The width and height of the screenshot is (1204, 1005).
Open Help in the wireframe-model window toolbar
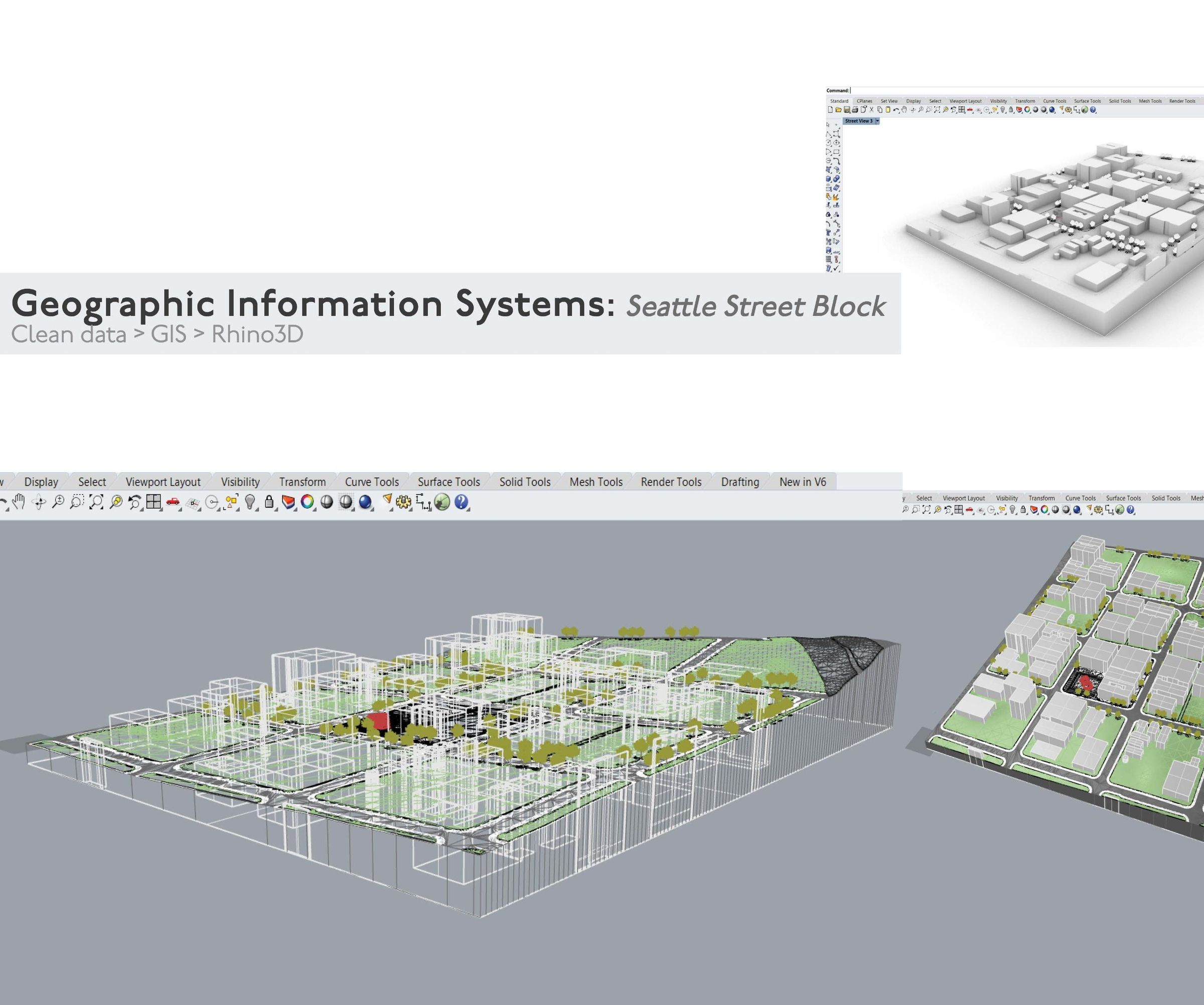pyautogui.click(x=462, y=503)
